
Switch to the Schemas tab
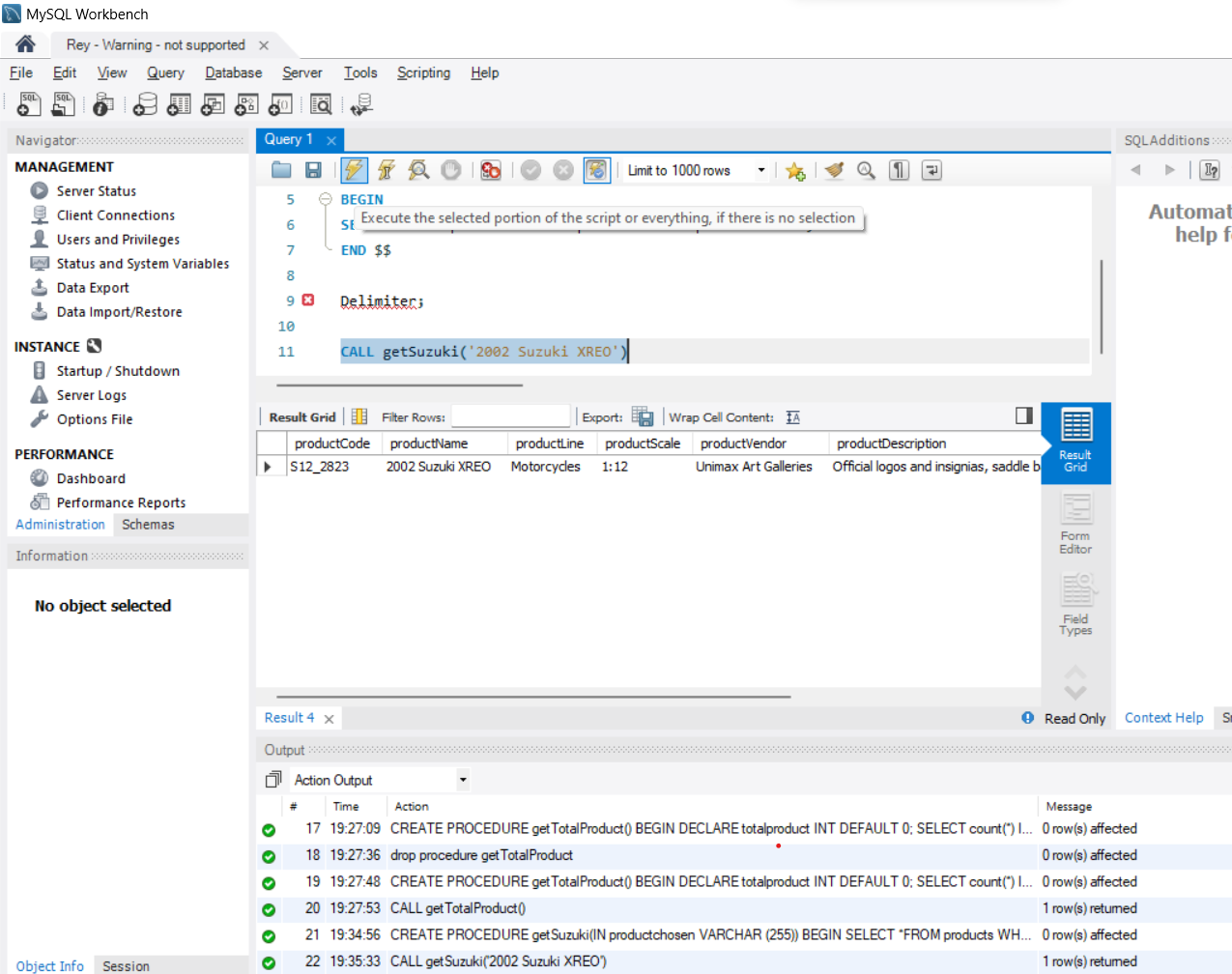(148, 524)
